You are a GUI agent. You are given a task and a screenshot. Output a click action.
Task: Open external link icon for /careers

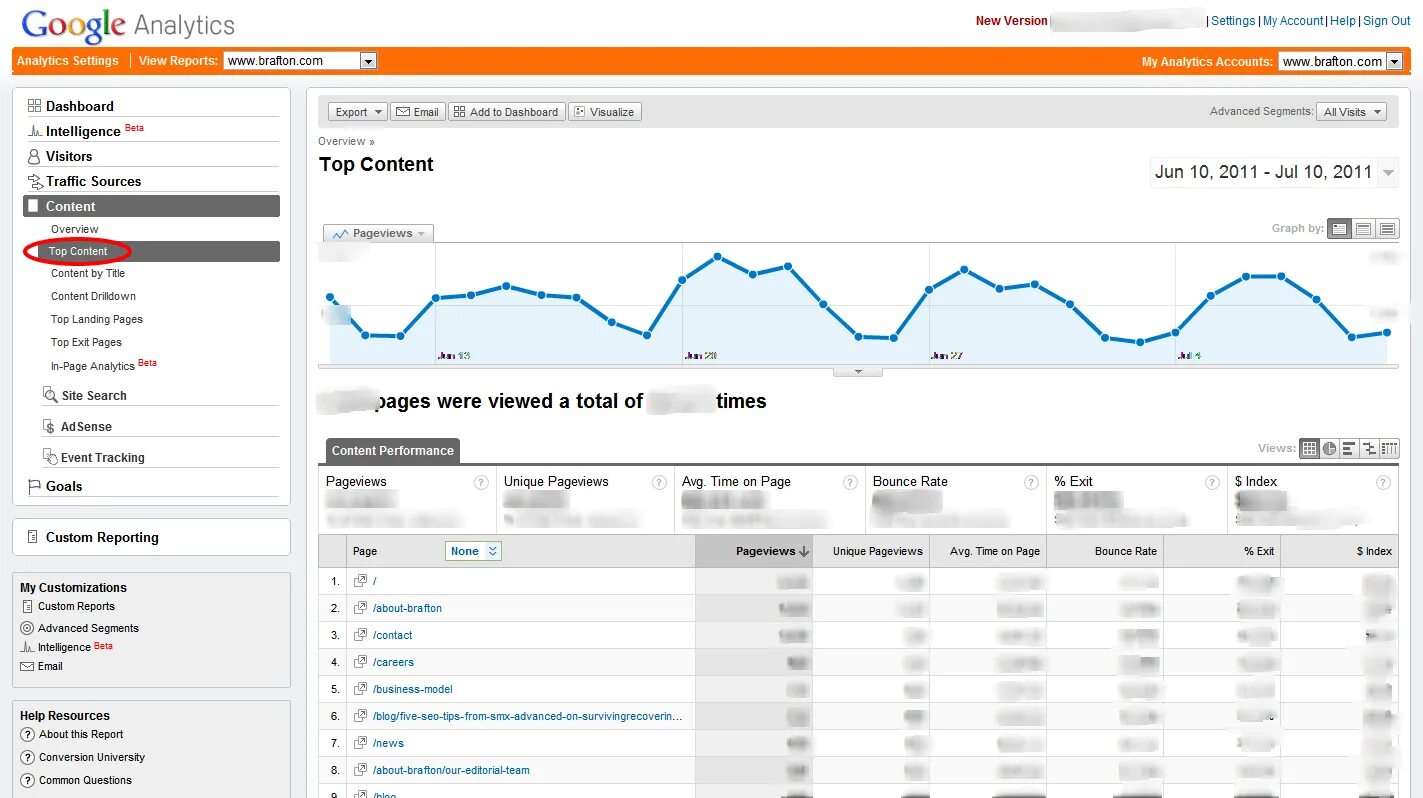pos(361,662)
